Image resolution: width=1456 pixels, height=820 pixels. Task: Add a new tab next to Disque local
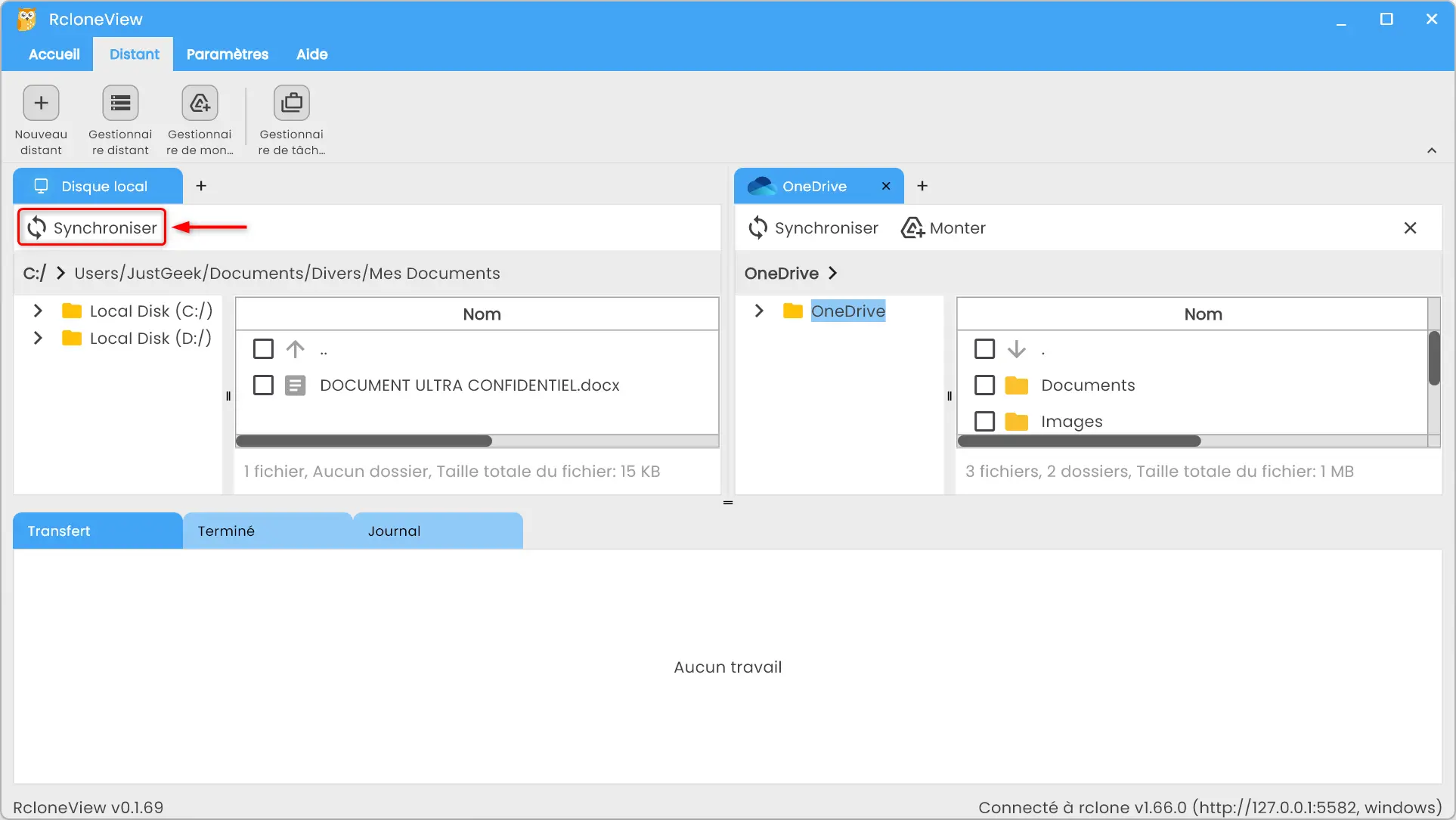pyautogui.click(x=201, y=186)
